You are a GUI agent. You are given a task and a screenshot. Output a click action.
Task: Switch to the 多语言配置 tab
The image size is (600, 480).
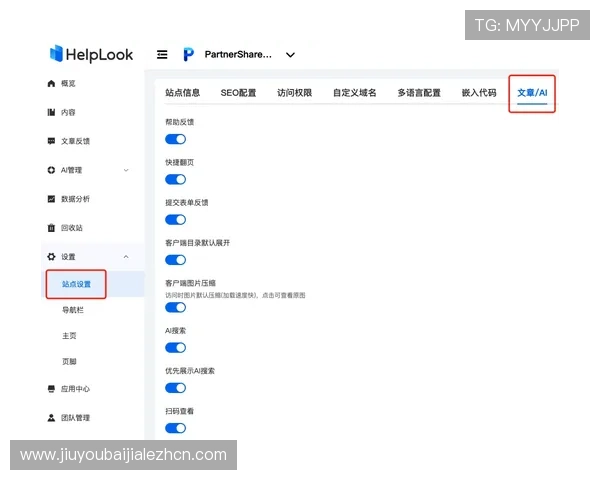419,93
